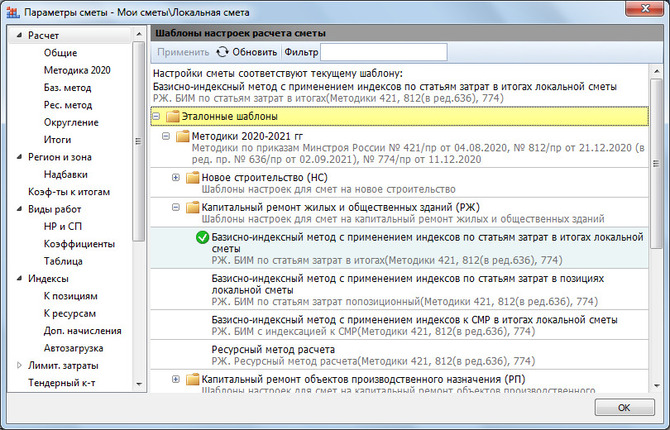Select Регион и зона in the sidebar
This screenshot has height=430, width=670.
click(60, 157)
